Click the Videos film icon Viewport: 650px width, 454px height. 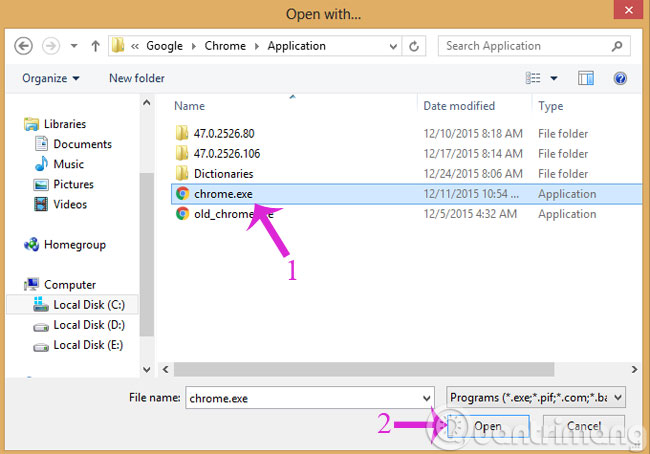(x=41, y=204)
